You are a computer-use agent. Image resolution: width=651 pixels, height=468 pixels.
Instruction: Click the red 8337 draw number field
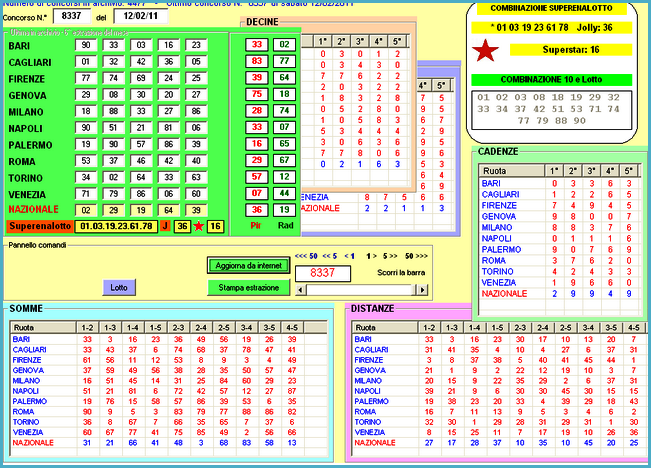pos(323,273)
